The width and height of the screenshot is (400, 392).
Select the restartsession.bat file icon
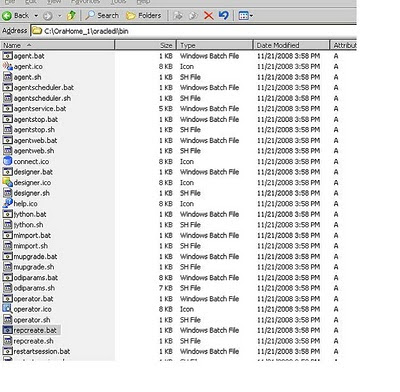point(8,351)
